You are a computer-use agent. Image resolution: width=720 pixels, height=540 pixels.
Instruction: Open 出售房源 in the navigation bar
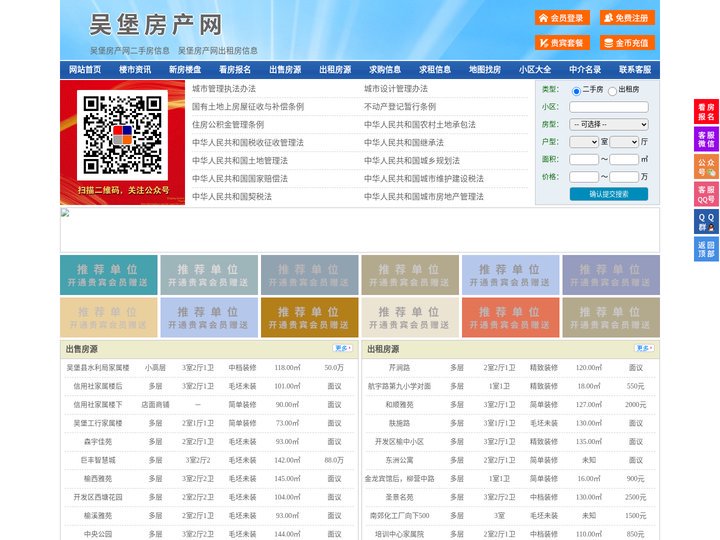[285, 70]
